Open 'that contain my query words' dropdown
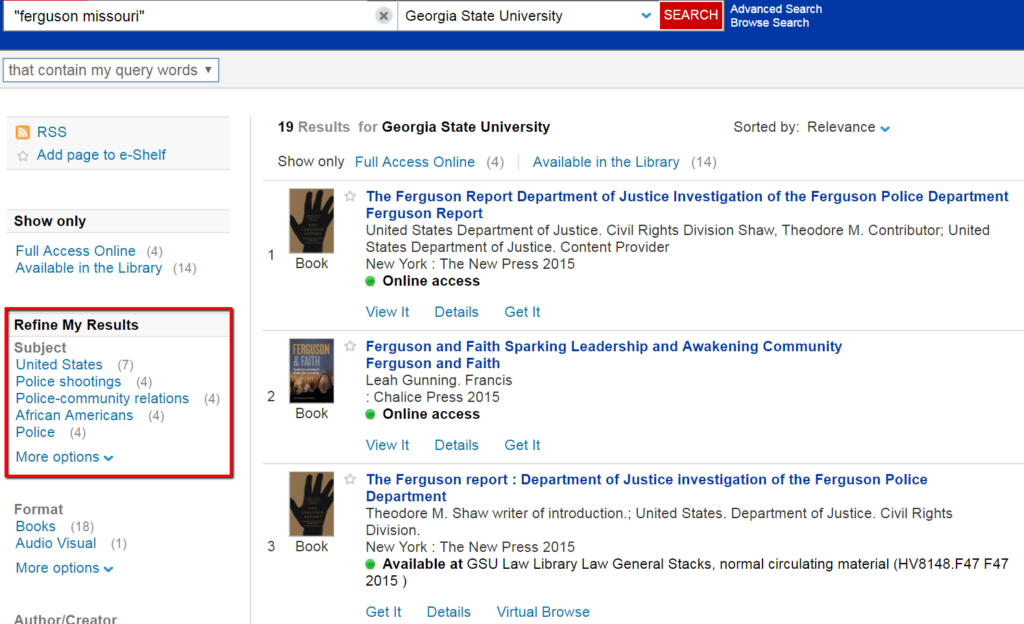This screenshot has width=1024, height=624. 111,70
